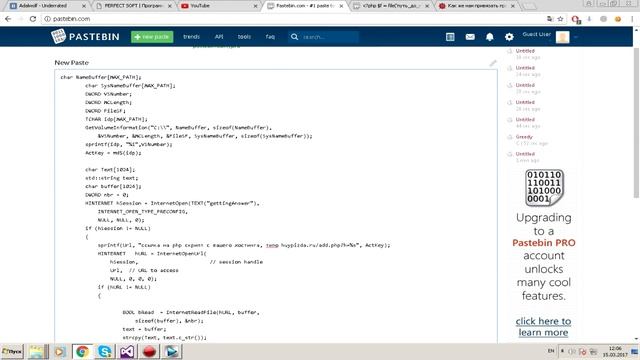
Task: Click the site info icon in address bar
Action: point(47,19)
